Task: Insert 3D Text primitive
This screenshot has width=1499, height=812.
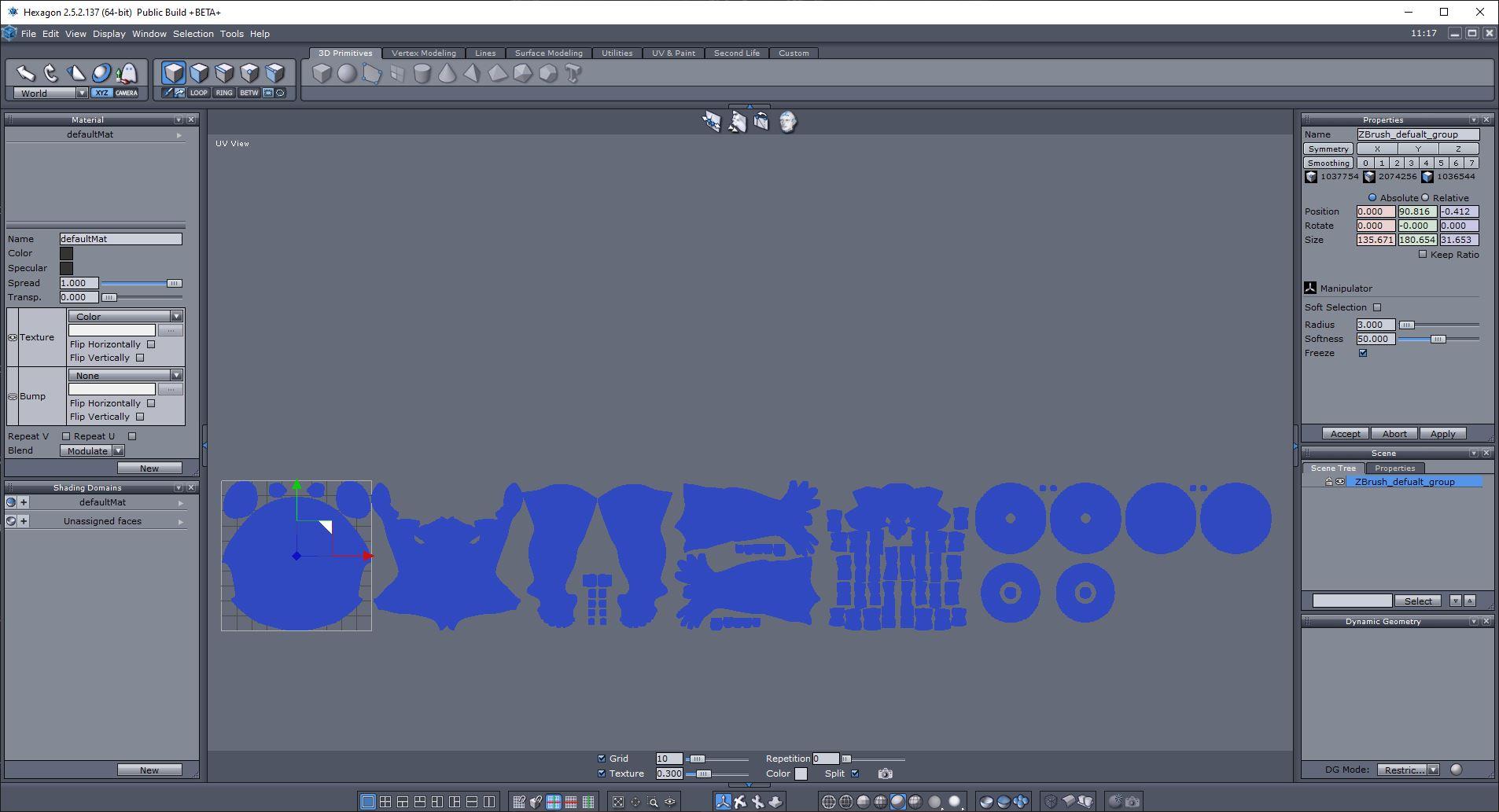Action: coord(573,73)
